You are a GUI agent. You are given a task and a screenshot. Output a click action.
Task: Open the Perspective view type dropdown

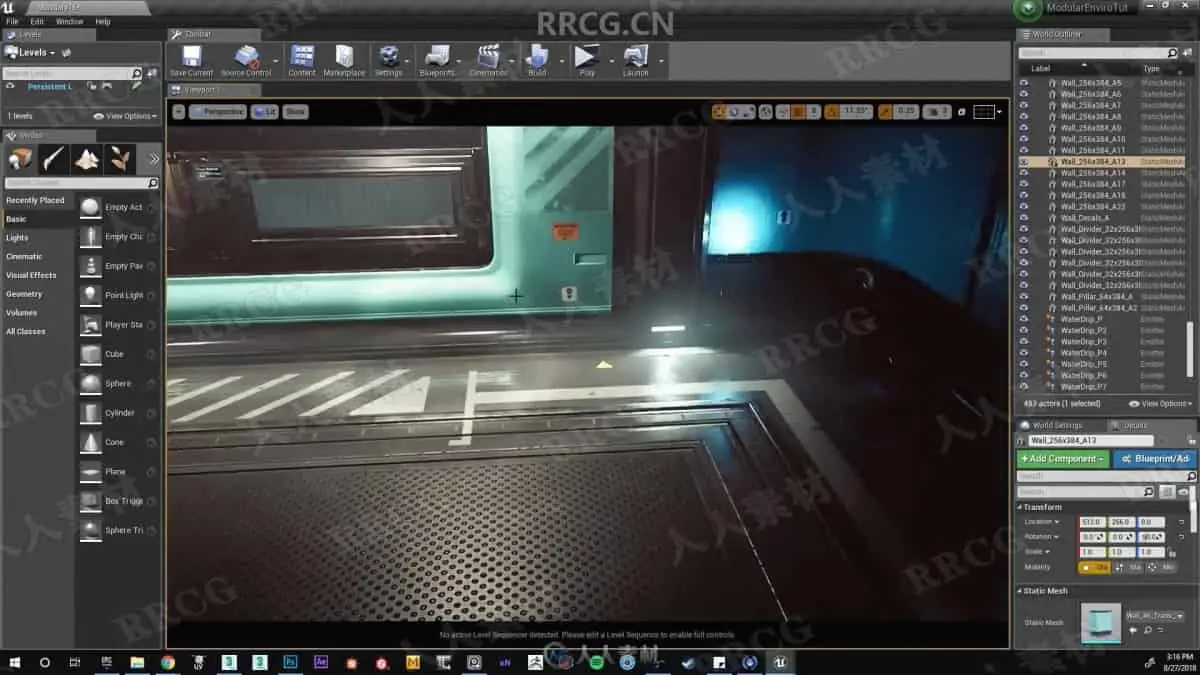(218, 112)
